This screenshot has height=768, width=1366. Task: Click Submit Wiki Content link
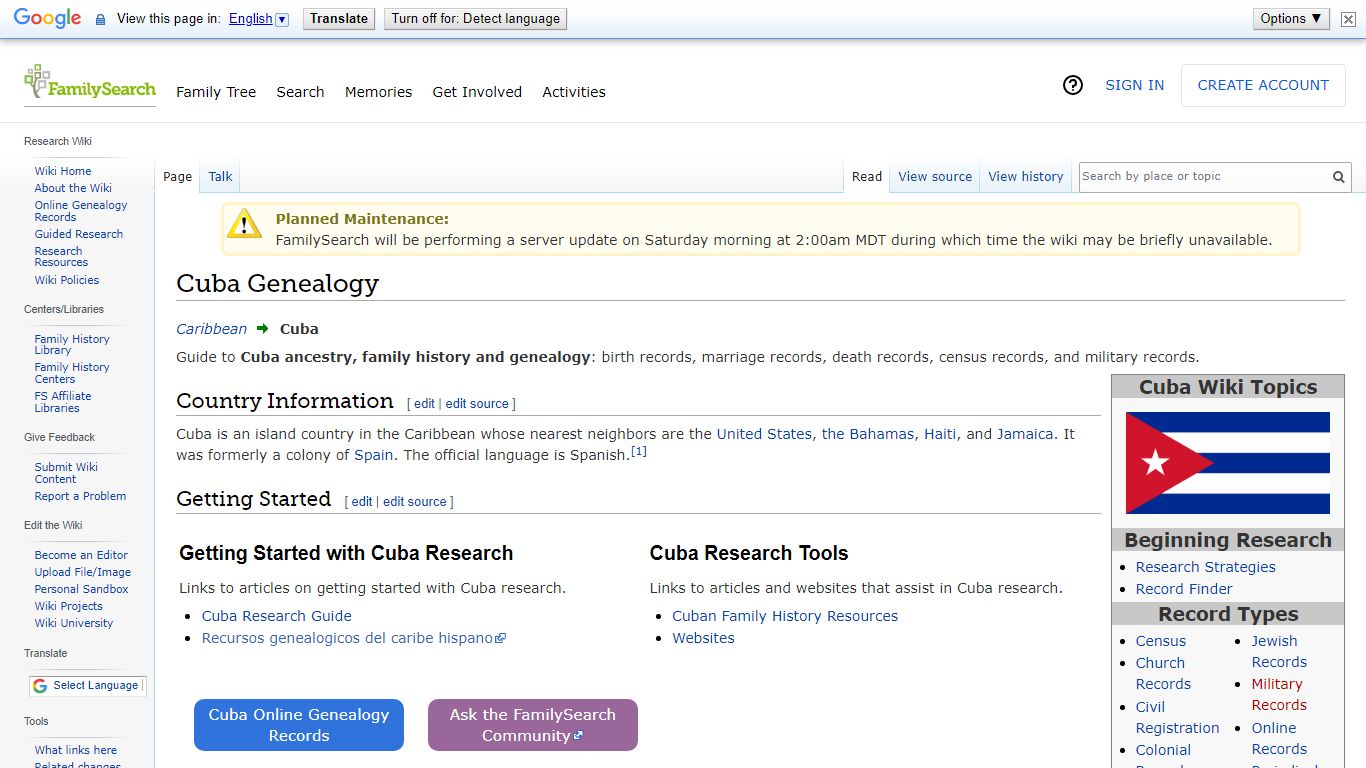[x=66, y=473]
